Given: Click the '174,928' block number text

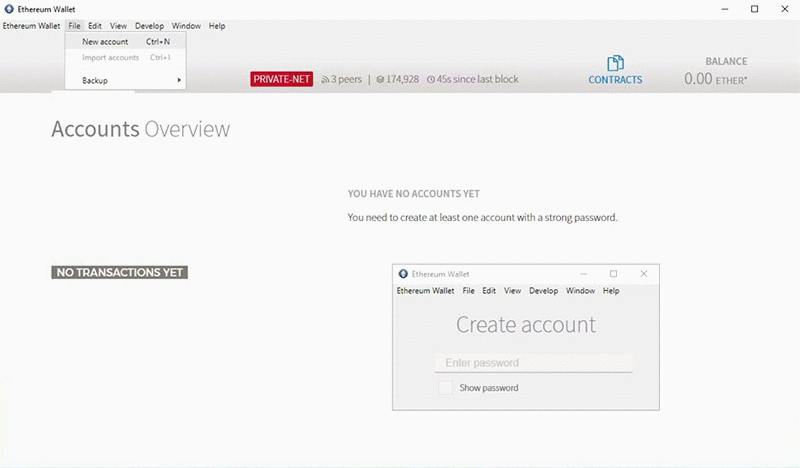Looking at the screenshot, I should 402,80.
